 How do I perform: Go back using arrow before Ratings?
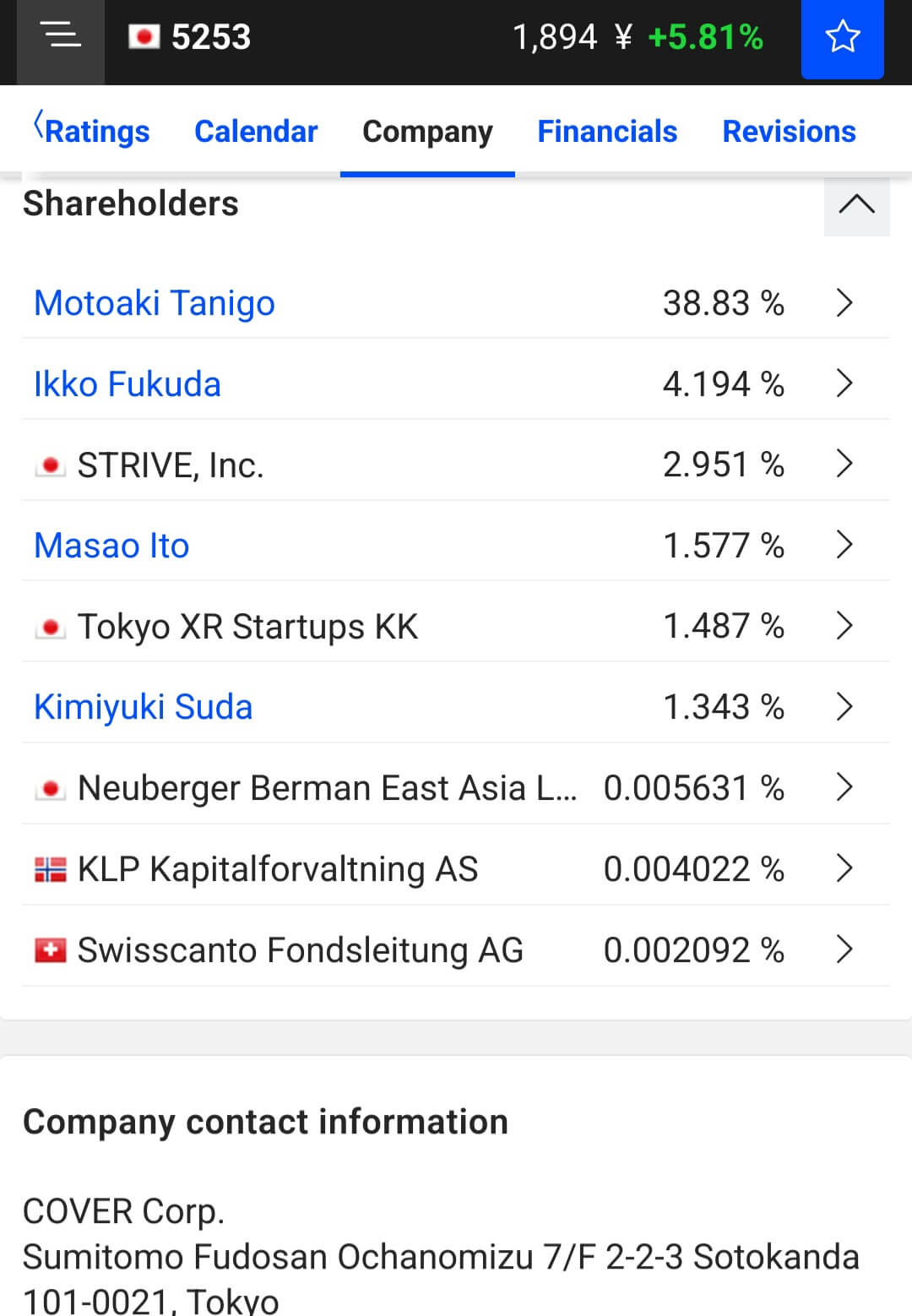click(x=38, y=124)
